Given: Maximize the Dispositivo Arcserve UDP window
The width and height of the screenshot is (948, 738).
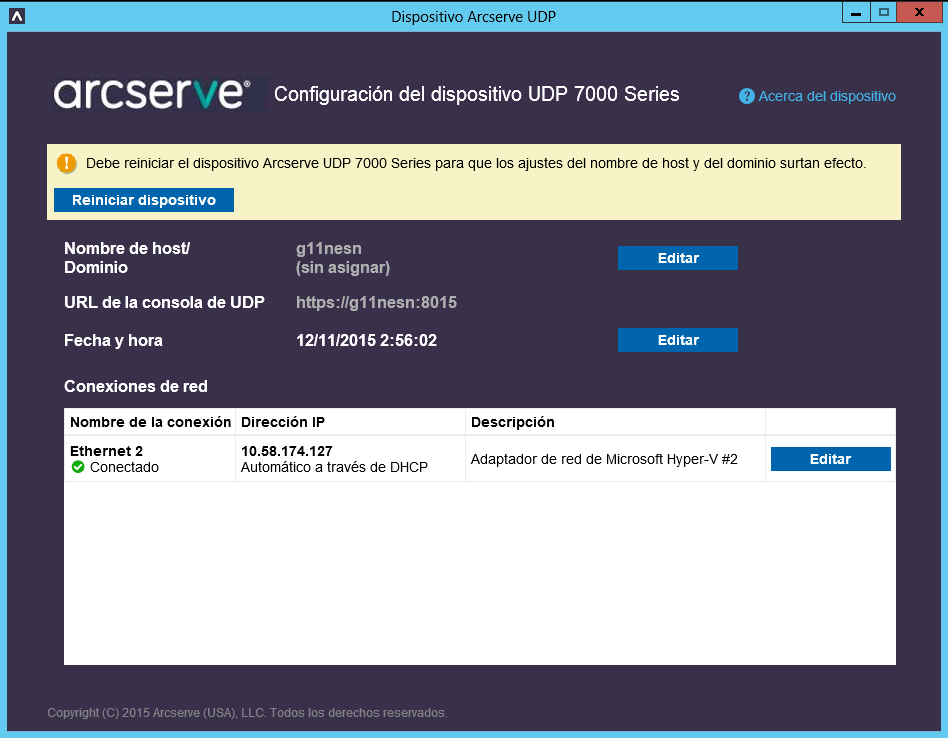Looking at the screenshot, I should tap(884, 12).
